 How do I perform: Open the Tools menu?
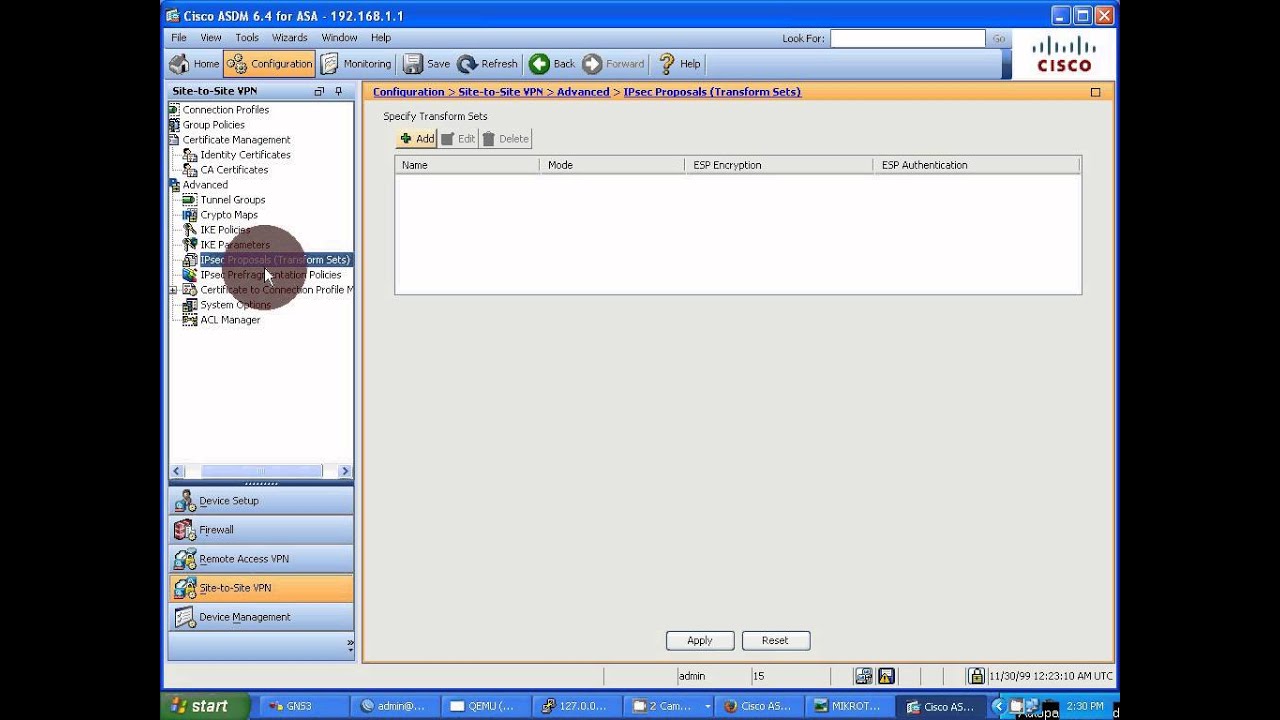(x=247, y=38)
